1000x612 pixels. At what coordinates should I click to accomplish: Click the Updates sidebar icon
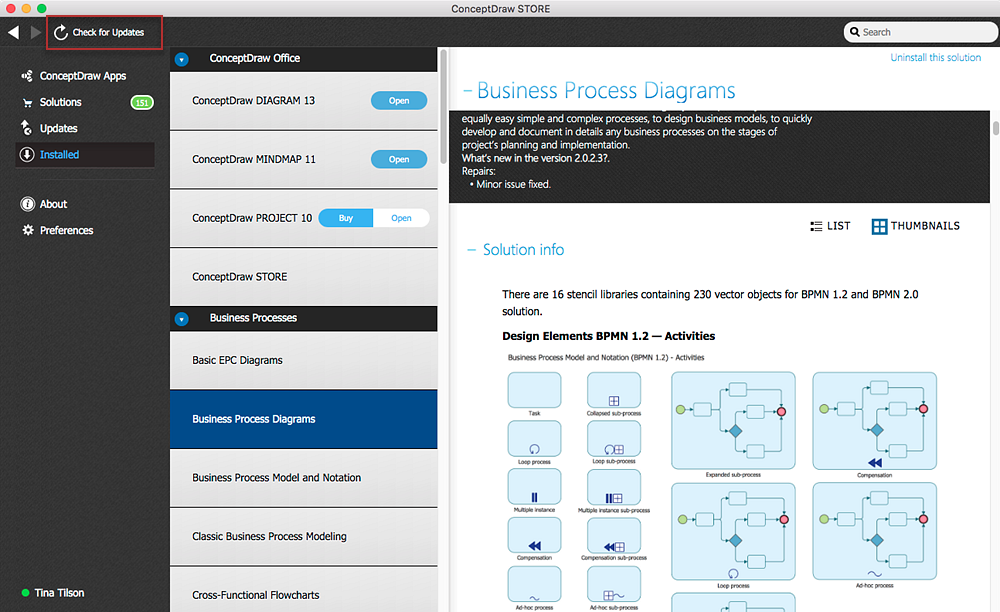[26, 128]
